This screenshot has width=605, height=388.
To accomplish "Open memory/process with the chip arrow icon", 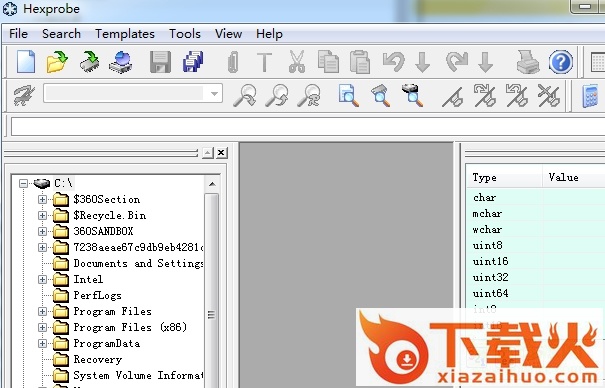I will [x=89, y=62].
